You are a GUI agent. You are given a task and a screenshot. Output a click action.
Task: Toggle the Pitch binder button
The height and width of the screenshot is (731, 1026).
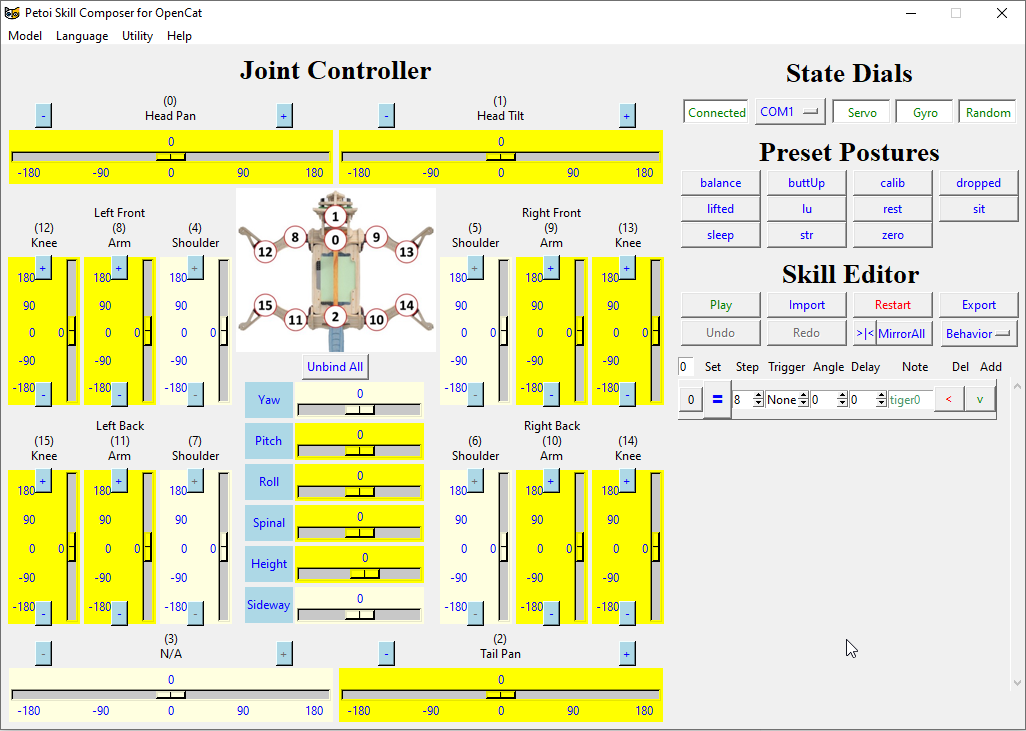point(268,440)
